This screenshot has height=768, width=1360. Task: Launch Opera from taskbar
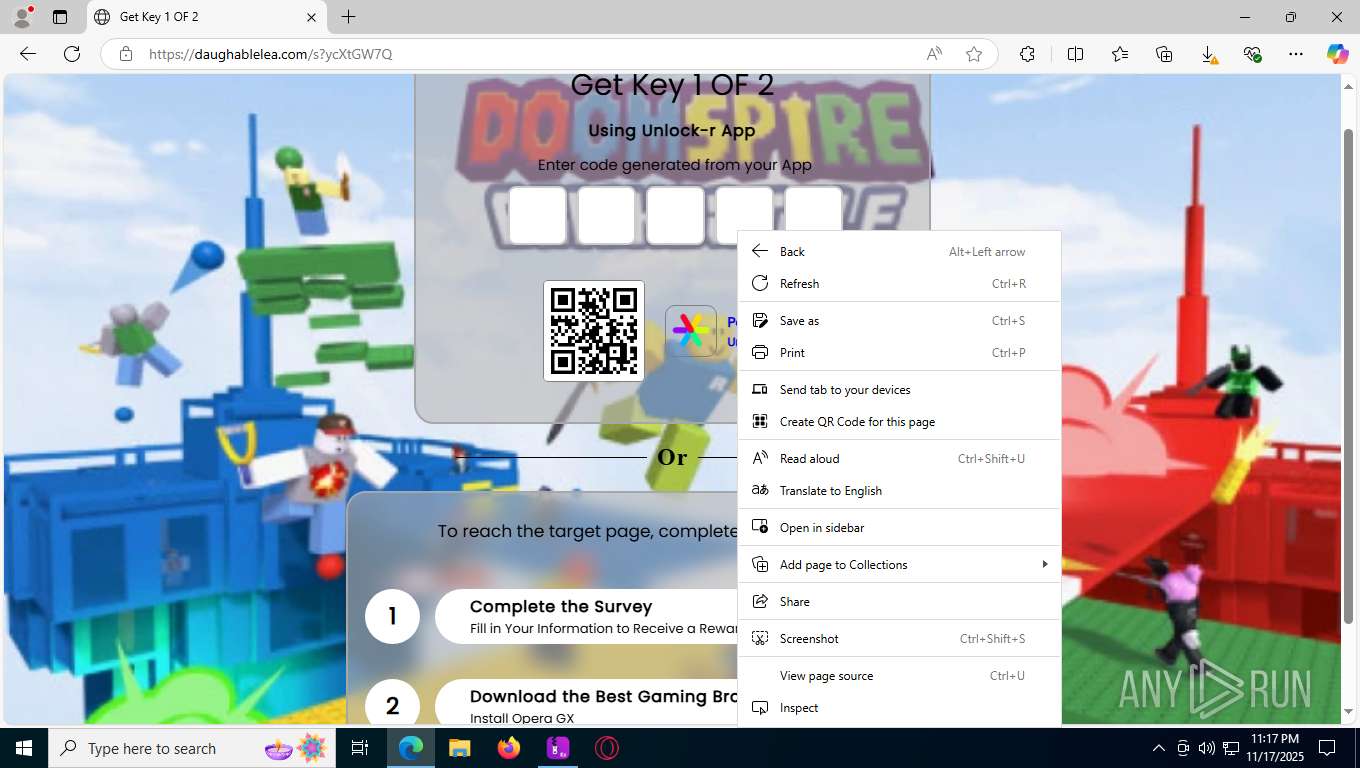pos(606,748)
